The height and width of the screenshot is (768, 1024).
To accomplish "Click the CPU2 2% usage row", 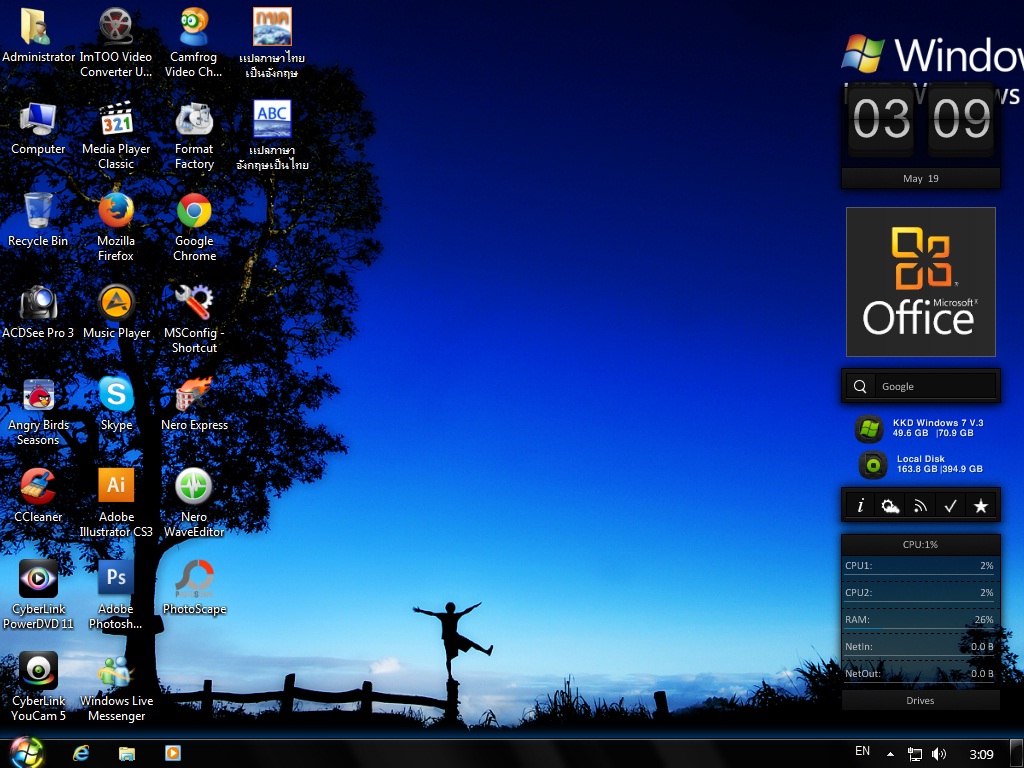I will point(920,592).
